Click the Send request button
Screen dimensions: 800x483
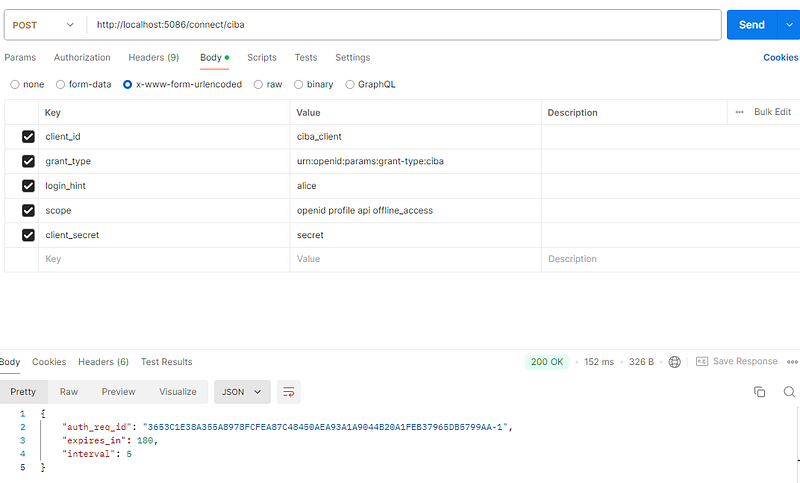click(x=752, y=25)
